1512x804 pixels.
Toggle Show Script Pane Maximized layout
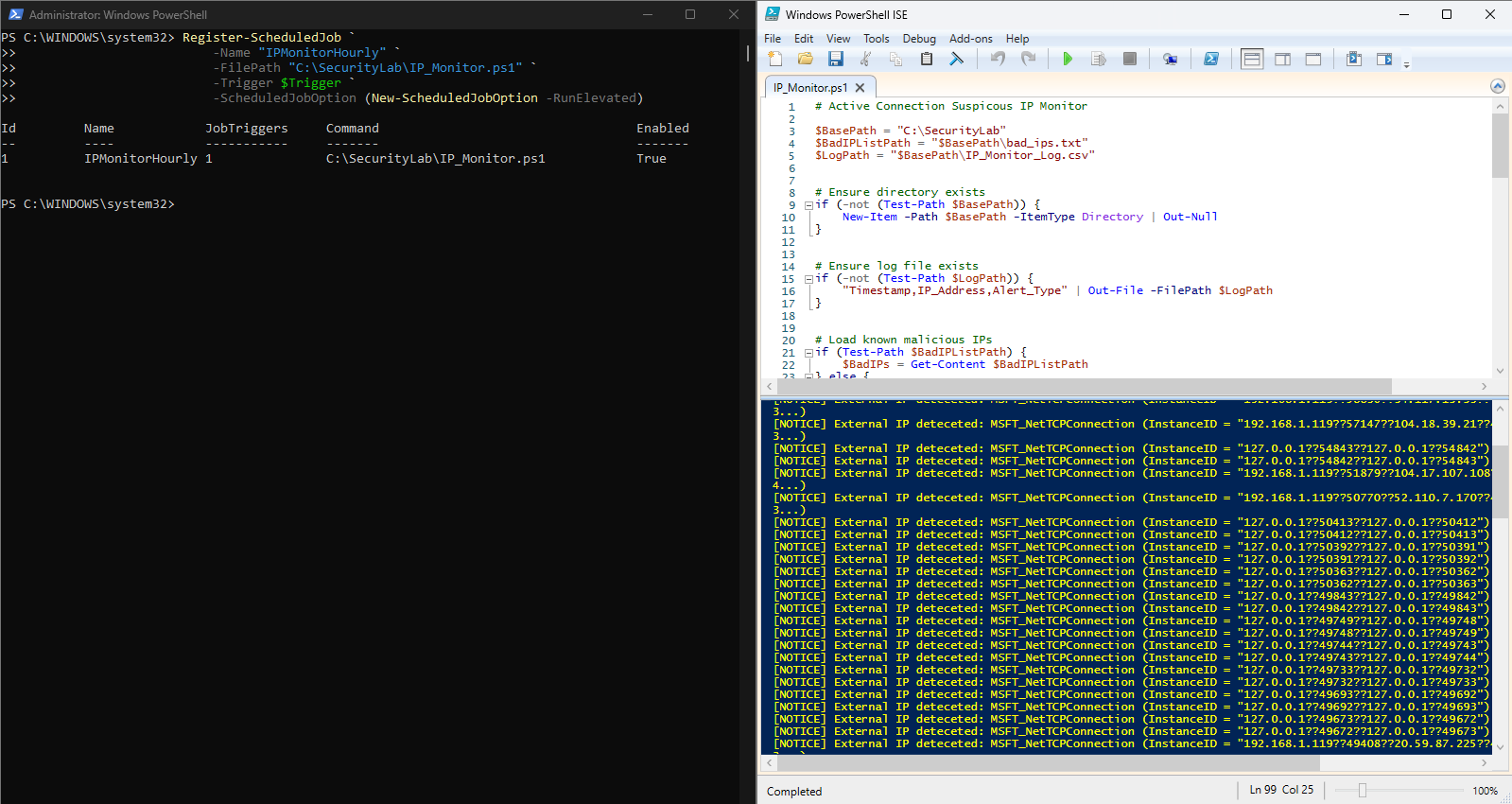pyautogui.click(x=1313, y=59)
